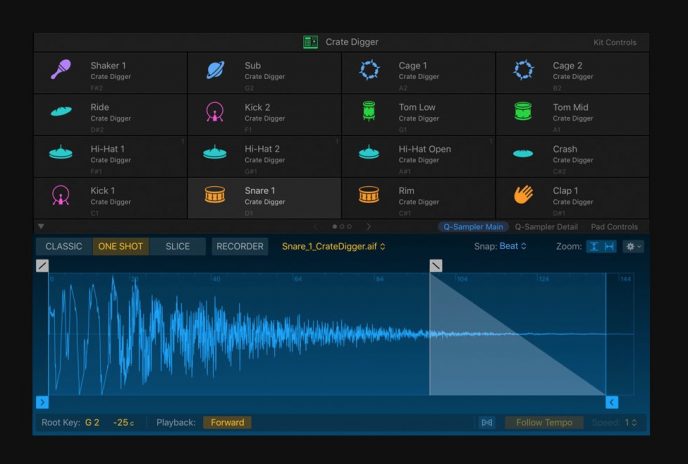
Task: Click the Tom Low green drum icon
Action: coord(369,111)
